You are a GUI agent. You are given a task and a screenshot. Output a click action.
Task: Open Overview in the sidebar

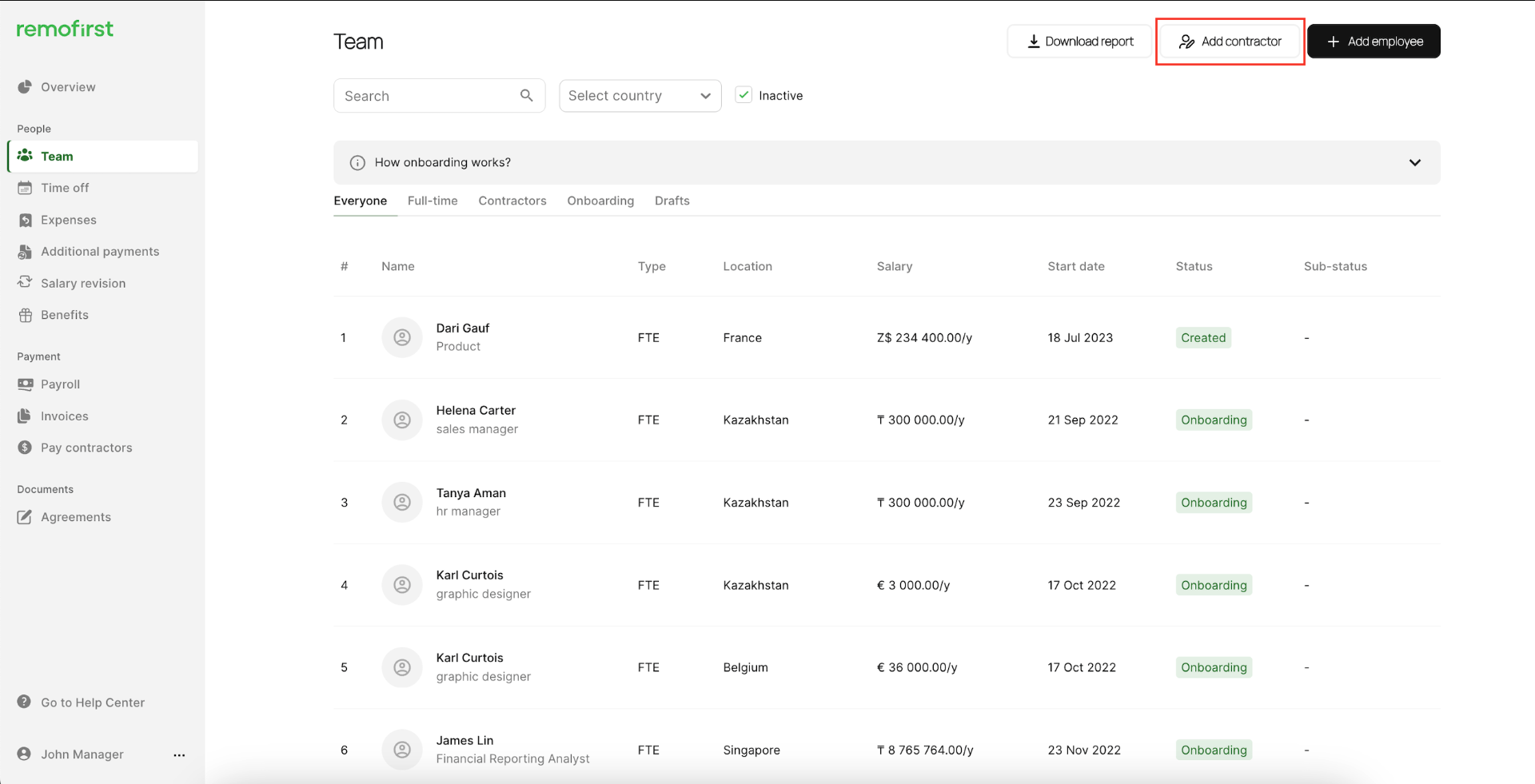point(68,86)
